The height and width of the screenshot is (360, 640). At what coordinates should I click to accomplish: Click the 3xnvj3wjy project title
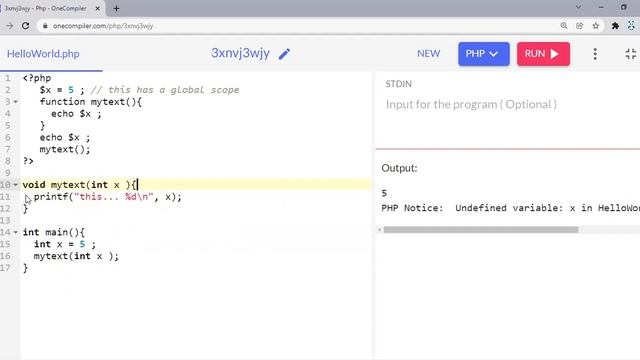click(x=240, y=53)
